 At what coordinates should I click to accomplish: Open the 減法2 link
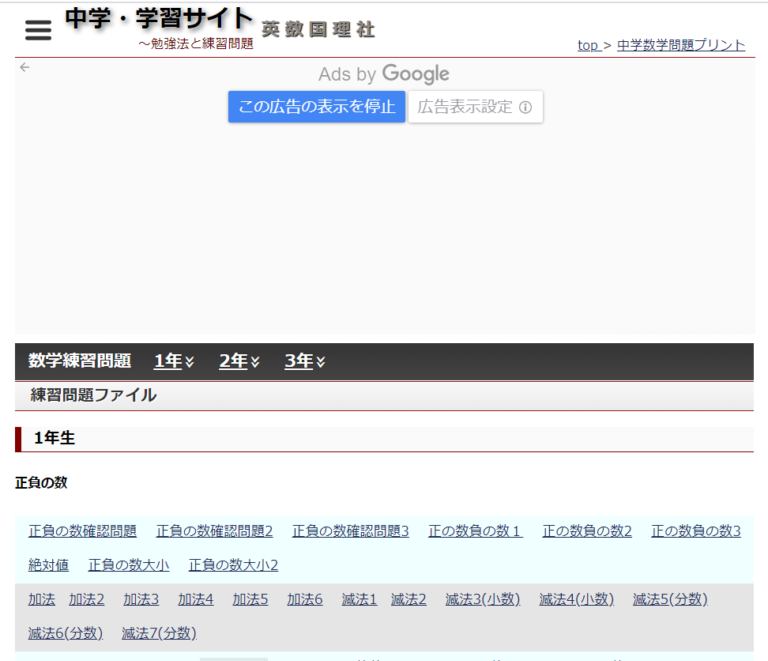(408, 599)
